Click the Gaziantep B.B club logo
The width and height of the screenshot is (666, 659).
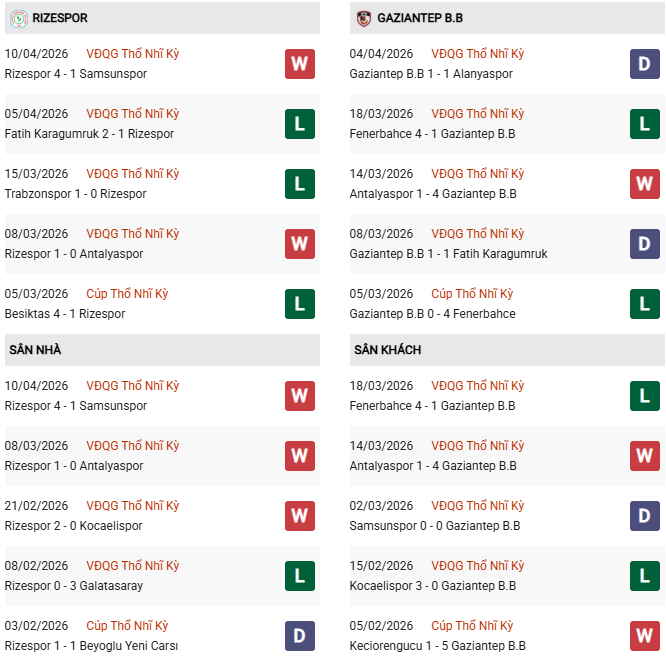point(363,18)
